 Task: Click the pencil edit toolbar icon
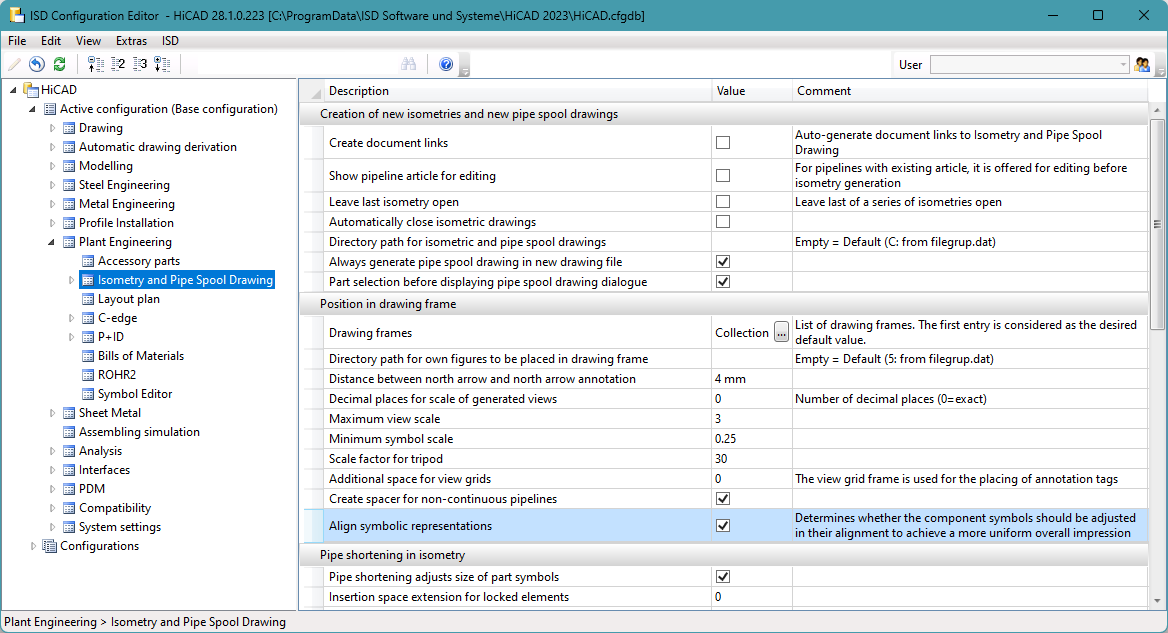[x=14, y=65]
